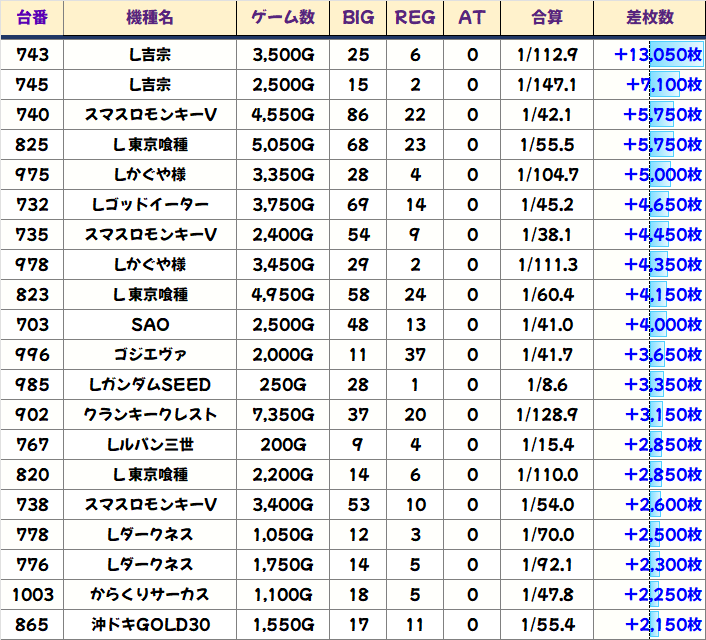Click the 1/38.1 combined rate cell
Image resolution: width=706 pixels, height=640 pixels.
coord(547,235)
